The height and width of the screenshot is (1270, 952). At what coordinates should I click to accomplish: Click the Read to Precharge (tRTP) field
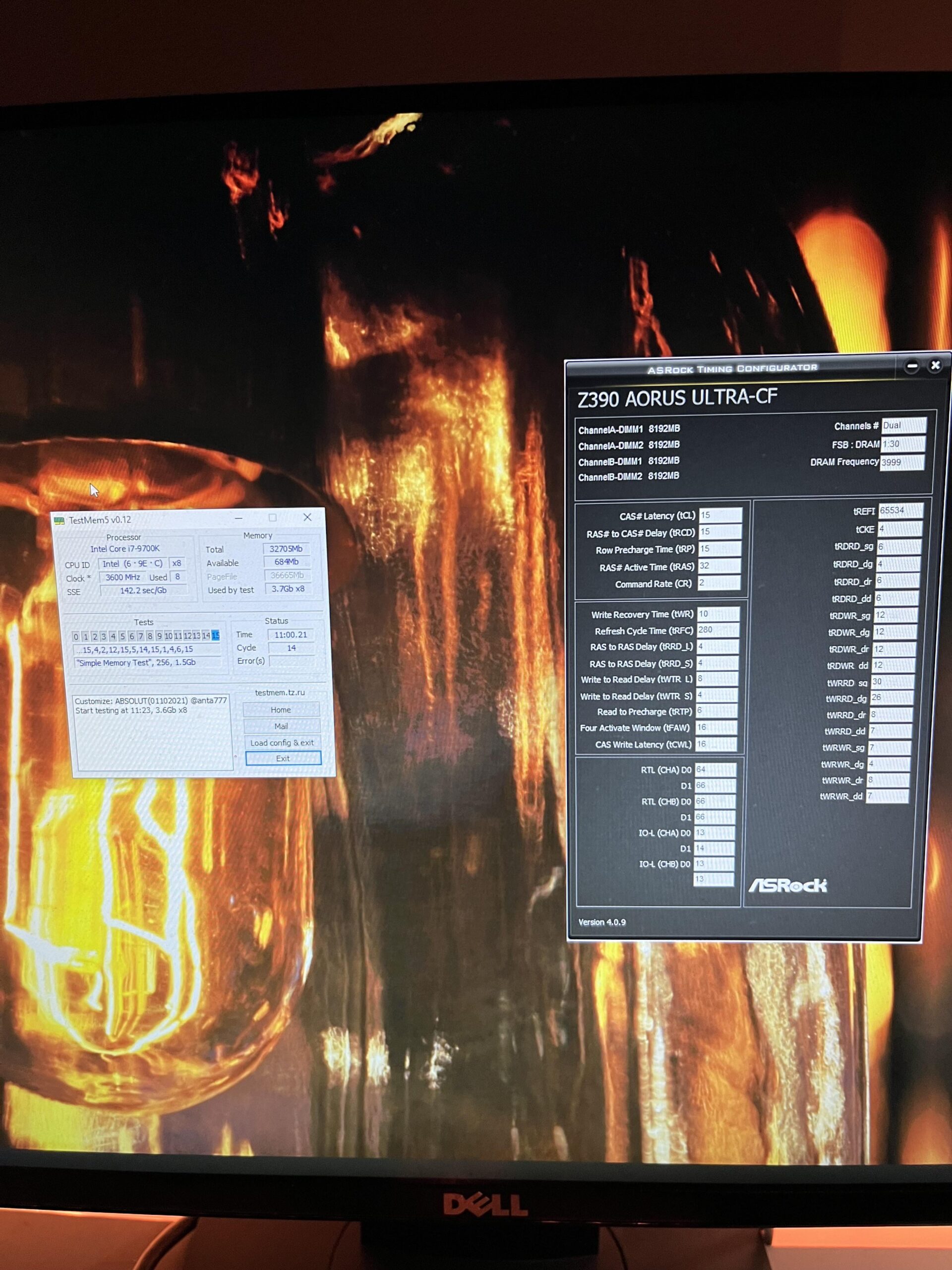[x=715, y=711]
